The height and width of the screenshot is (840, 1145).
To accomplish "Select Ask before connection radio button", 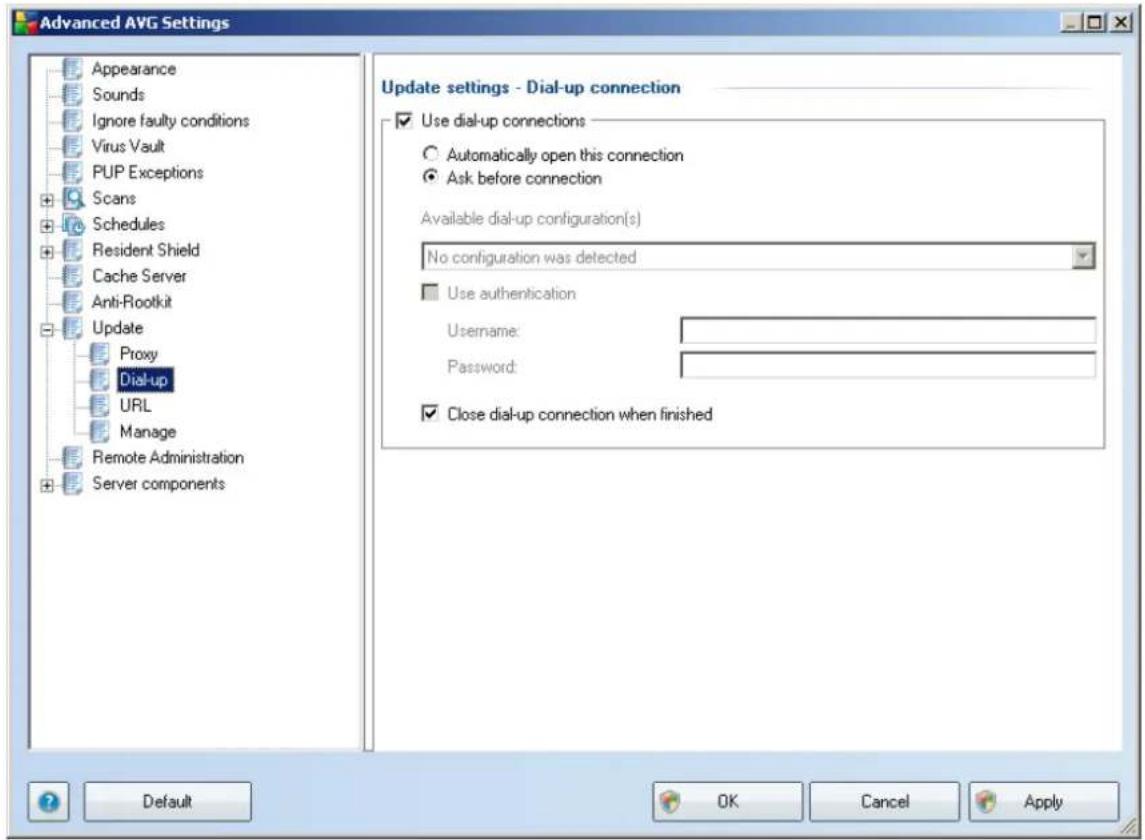I will pyautogui.click(x=431, y=177).
